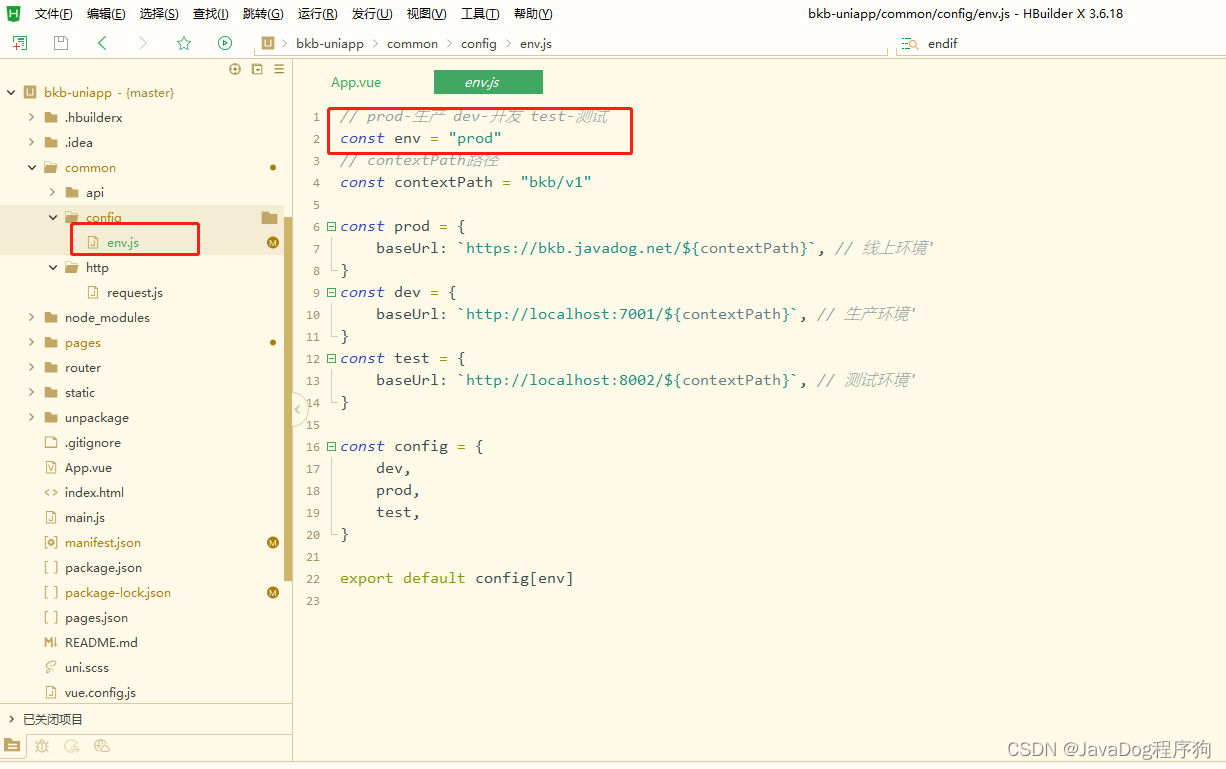Click the project icon in breadcrumb bar
The image size is (1226, 769).
point(268,43)
